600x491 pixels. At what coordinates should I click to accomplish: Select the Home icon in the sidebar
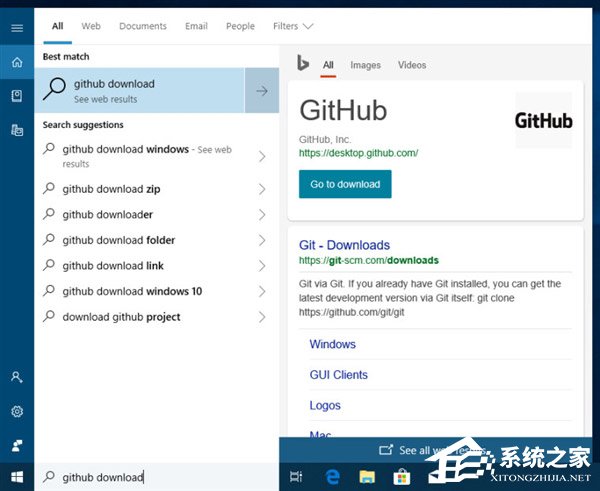point(17,62)
